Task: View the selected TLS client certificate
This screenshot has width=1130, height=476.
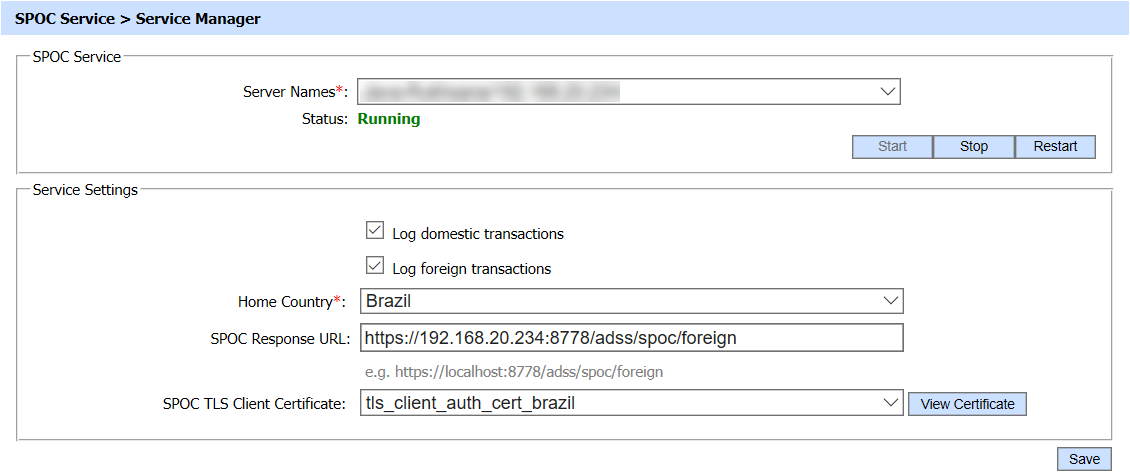Action: click(967, 404)
